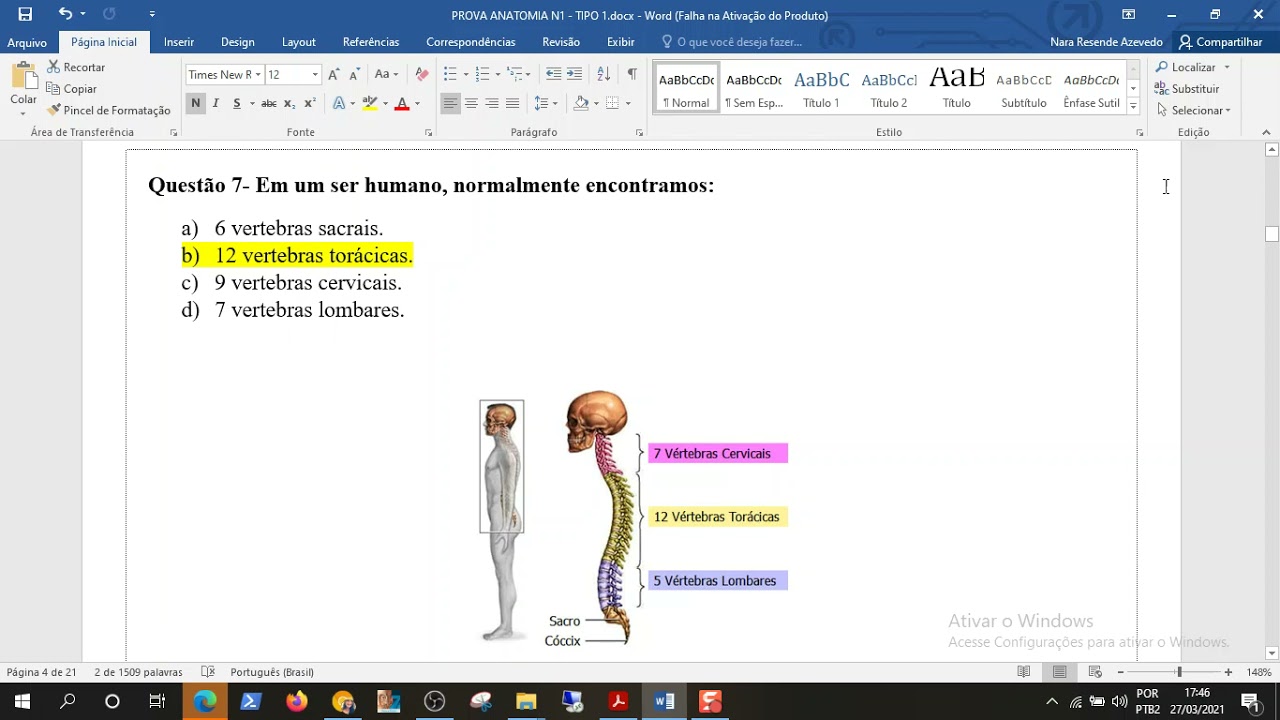This screenshot has height=720, width=1280.
Task: Click the spelling check status icon
Action: pyautogui.click(x=208, y=672)
